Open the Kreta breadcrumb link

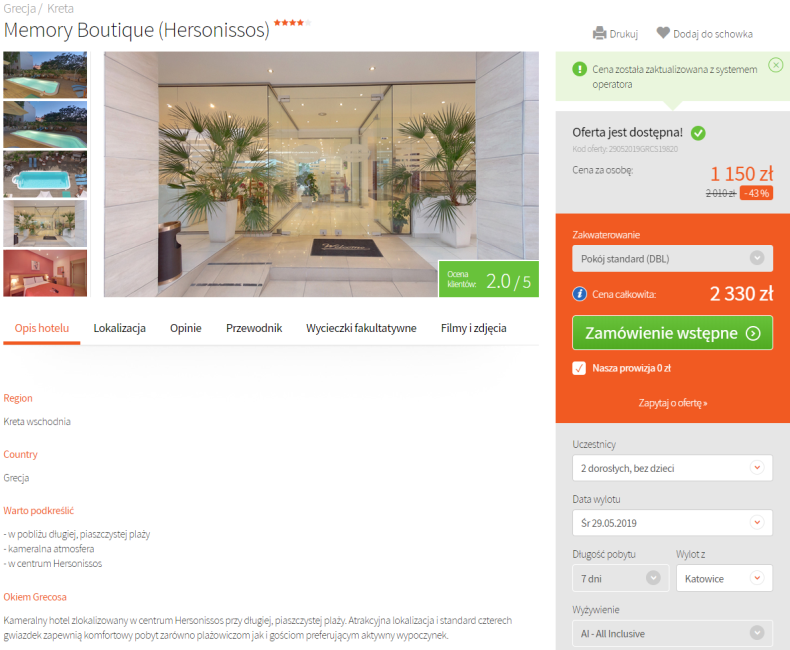pyautogui.click(x=60, y=9)
